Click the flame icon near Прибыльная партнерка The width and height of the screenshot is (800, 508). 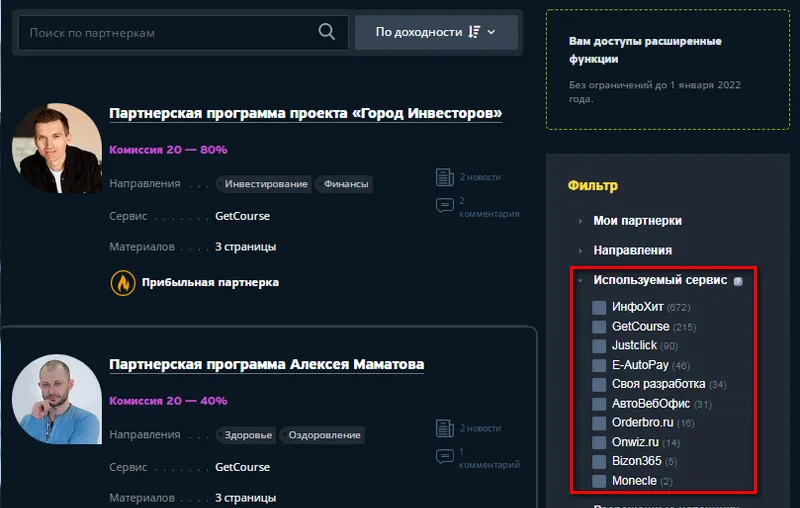tap(122, 282)
